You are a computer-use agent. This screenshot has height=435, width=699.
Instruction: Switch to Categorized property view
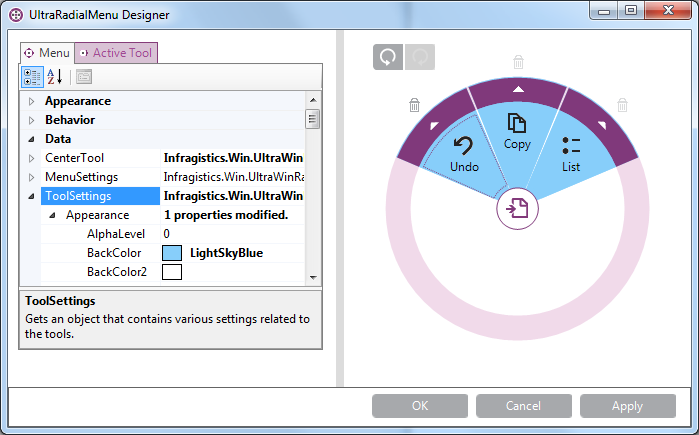pyautogui.click(x=32, y=77)
